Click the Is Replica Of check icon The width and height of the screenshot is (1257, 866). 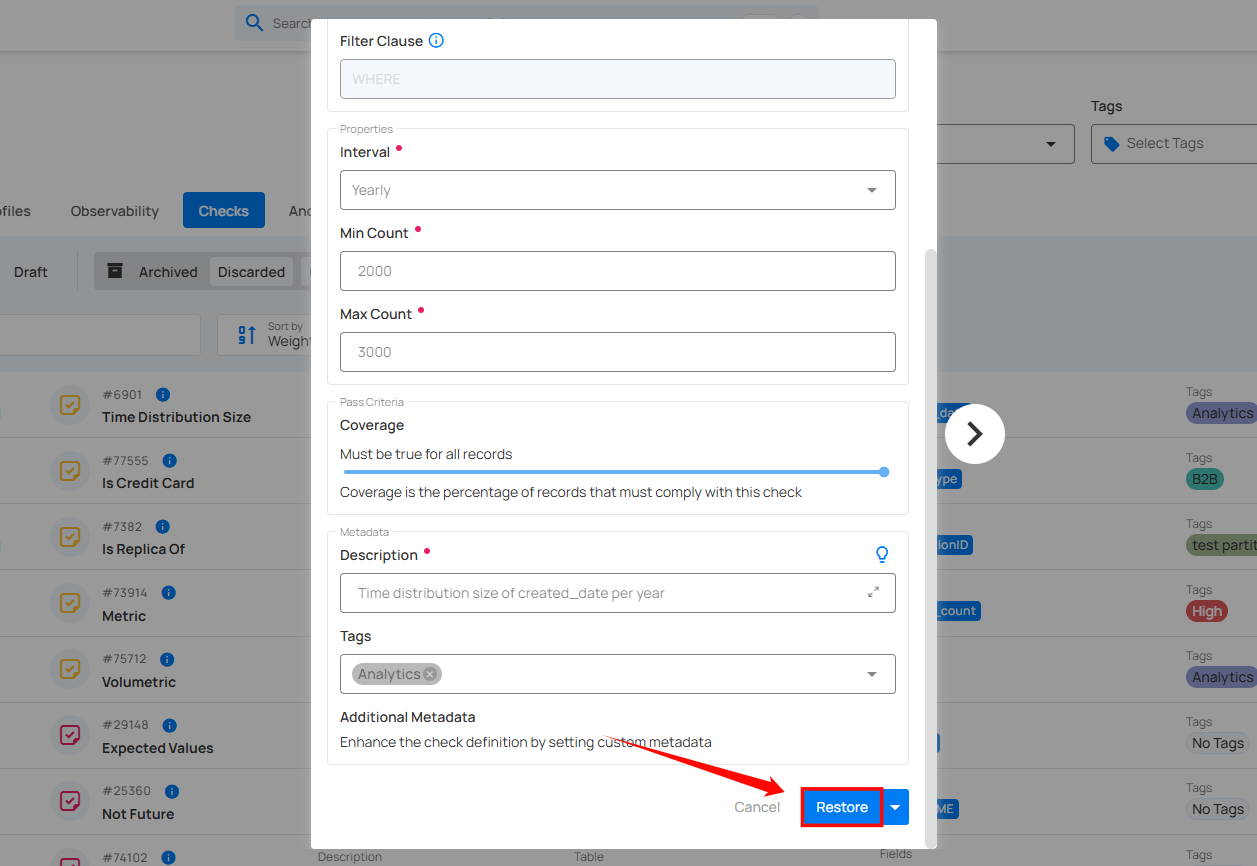[70, 537]
